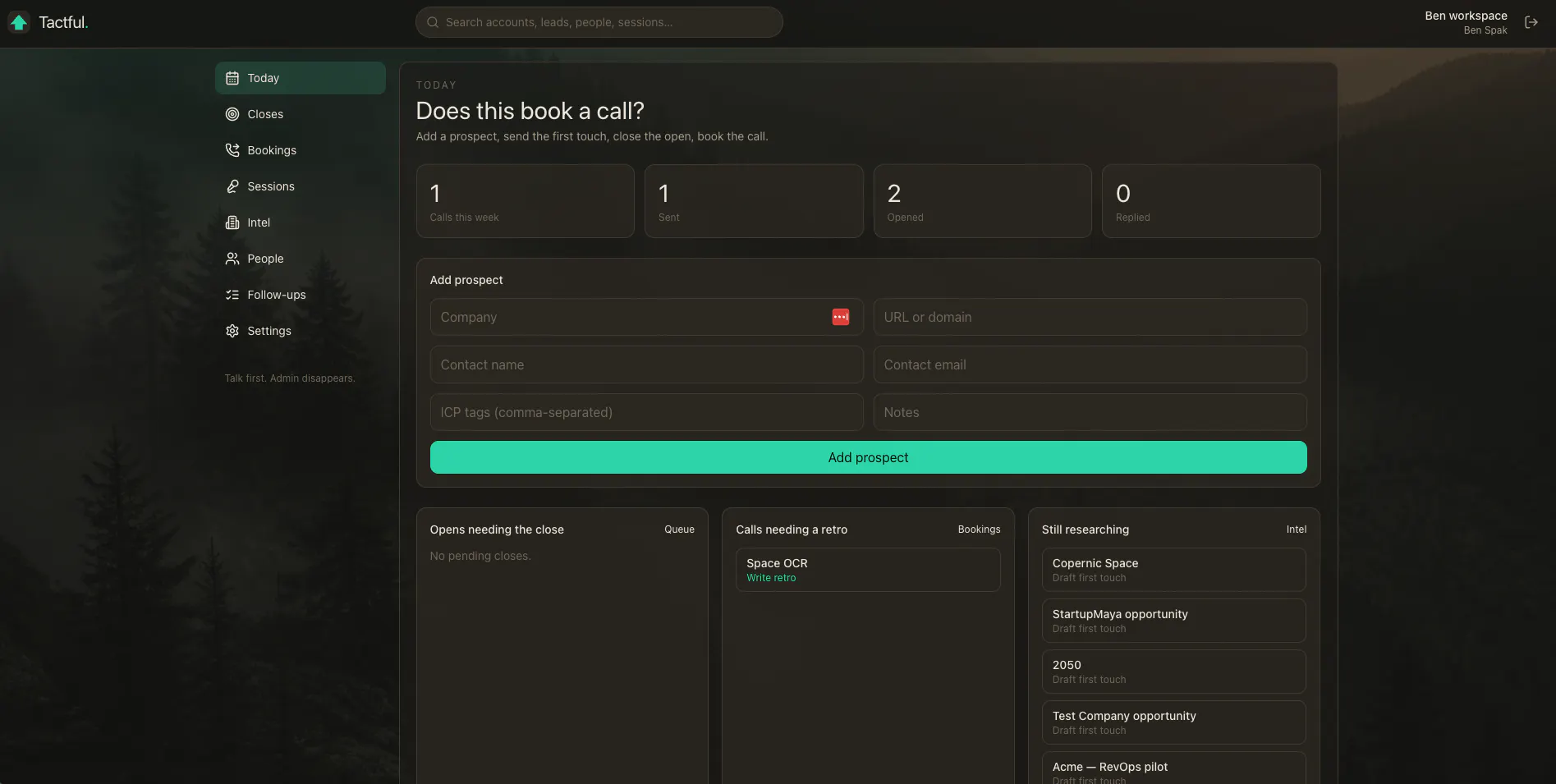Open the Today section
Screen dimensions: 1556x784
[301, 78]
